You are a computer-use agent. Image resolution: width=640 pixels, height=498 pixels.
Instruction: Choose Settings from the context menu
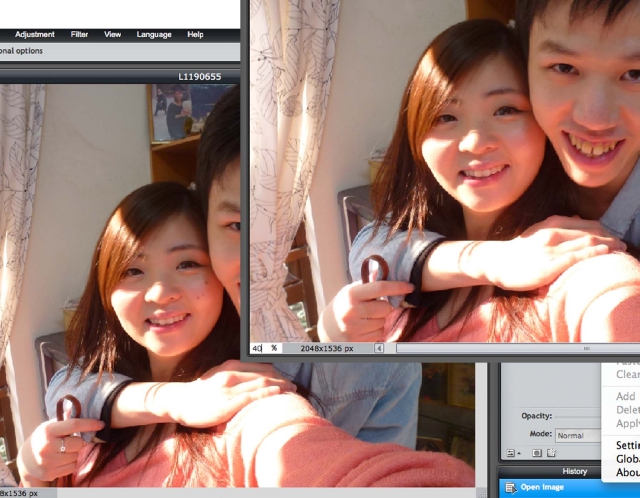pyautogui.click(x=627, y=445)
